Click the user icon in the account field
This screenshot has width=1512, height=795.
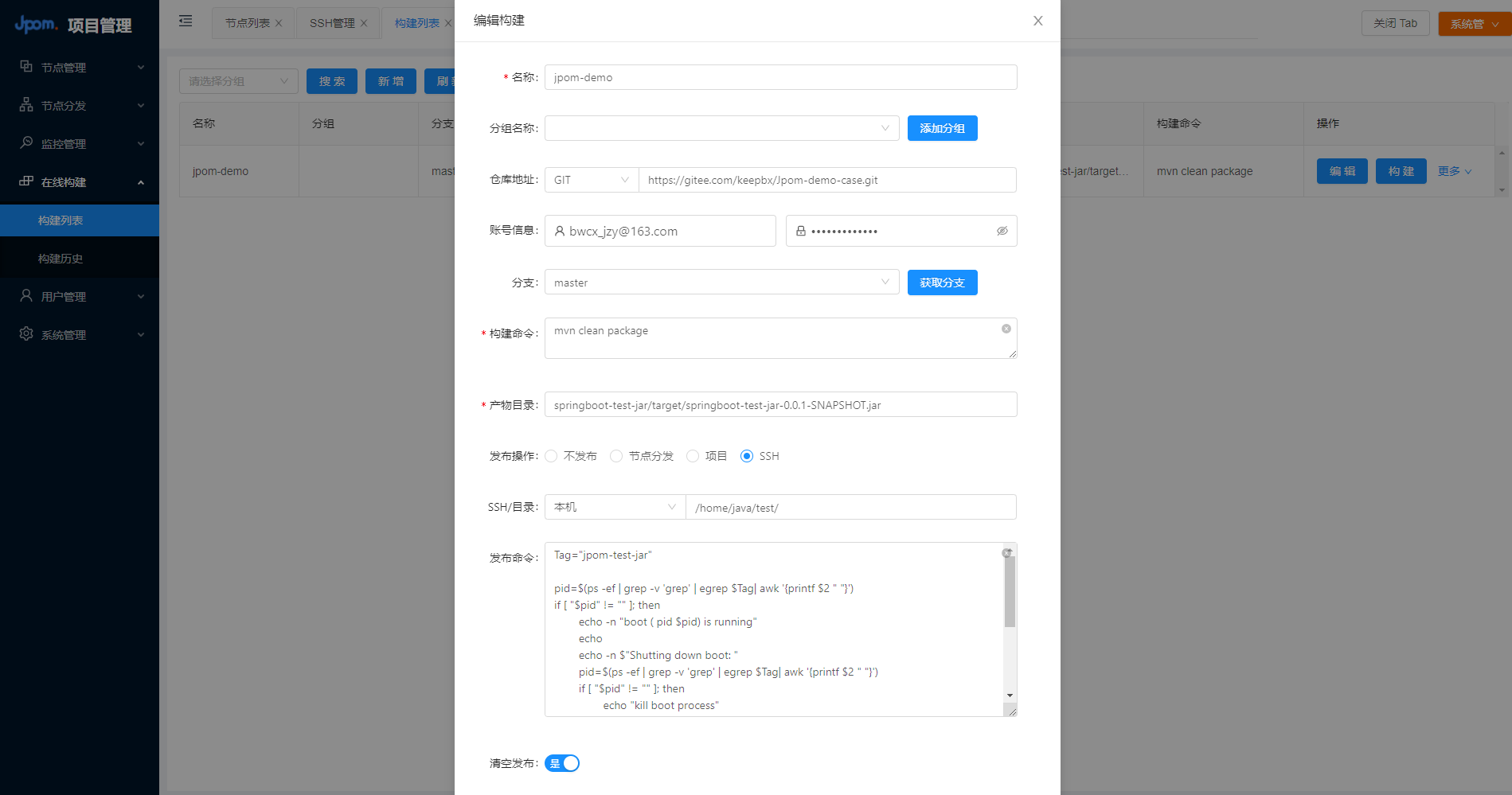tap(560, 231)
